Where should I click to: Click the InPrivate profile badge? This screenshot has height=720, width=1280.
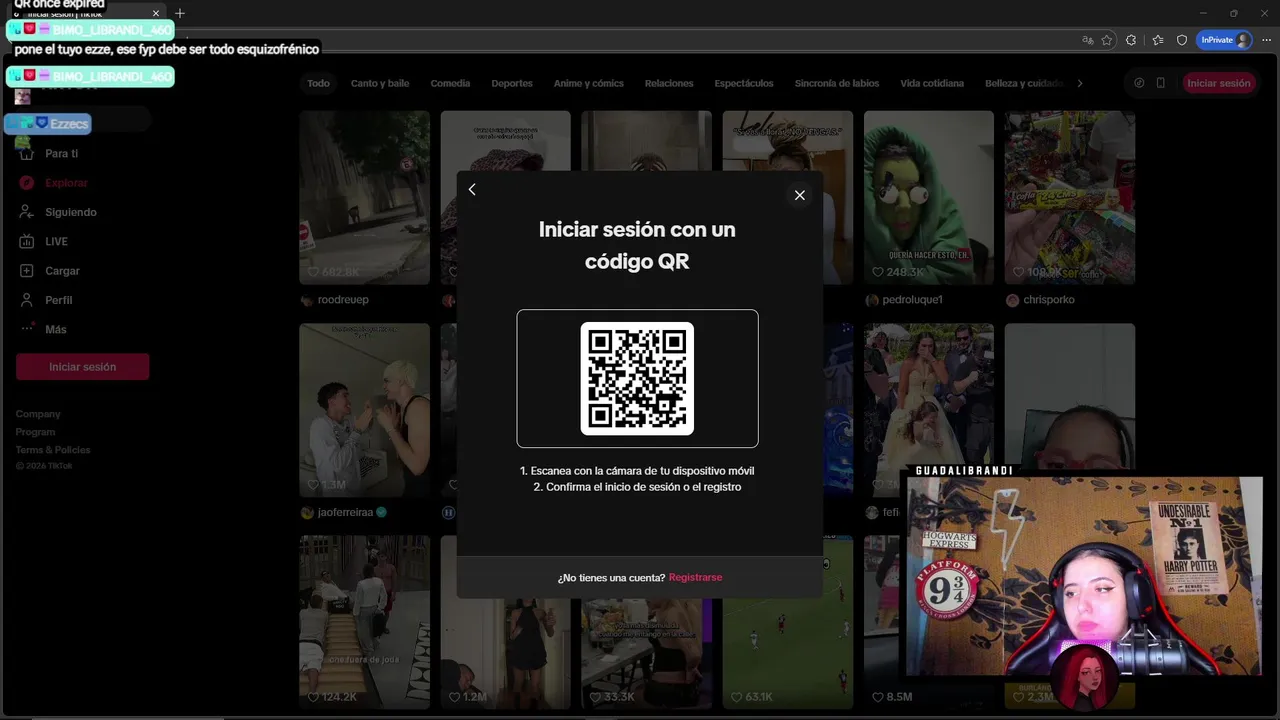1225,40
